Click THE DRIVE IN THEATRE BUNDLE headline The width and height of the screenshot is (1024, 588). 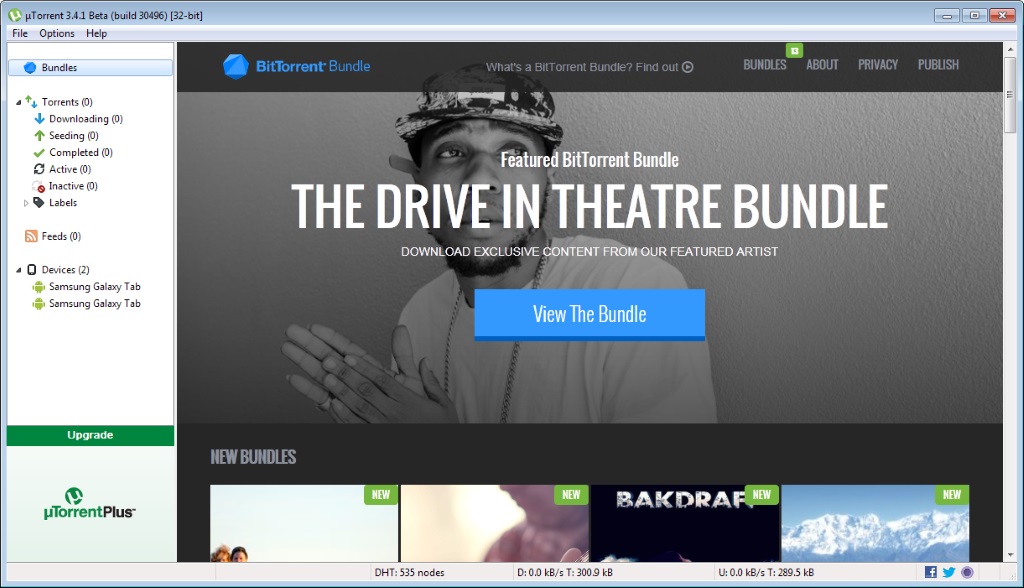(x=590, y=206)
